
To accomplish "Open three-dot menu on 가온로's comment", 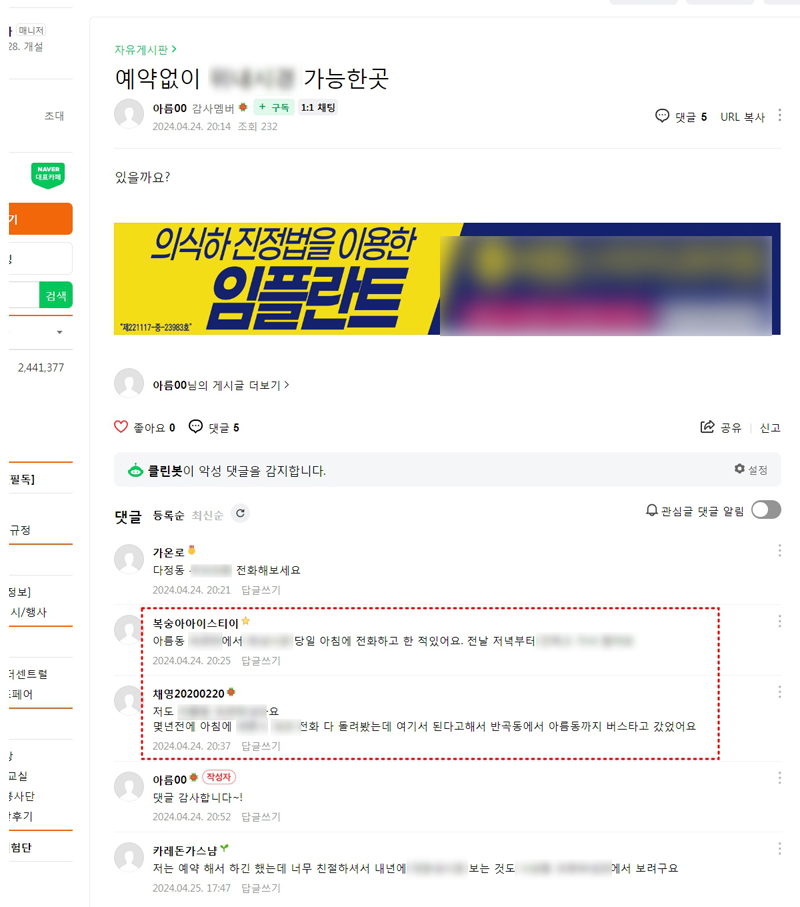I will point(780,551).
